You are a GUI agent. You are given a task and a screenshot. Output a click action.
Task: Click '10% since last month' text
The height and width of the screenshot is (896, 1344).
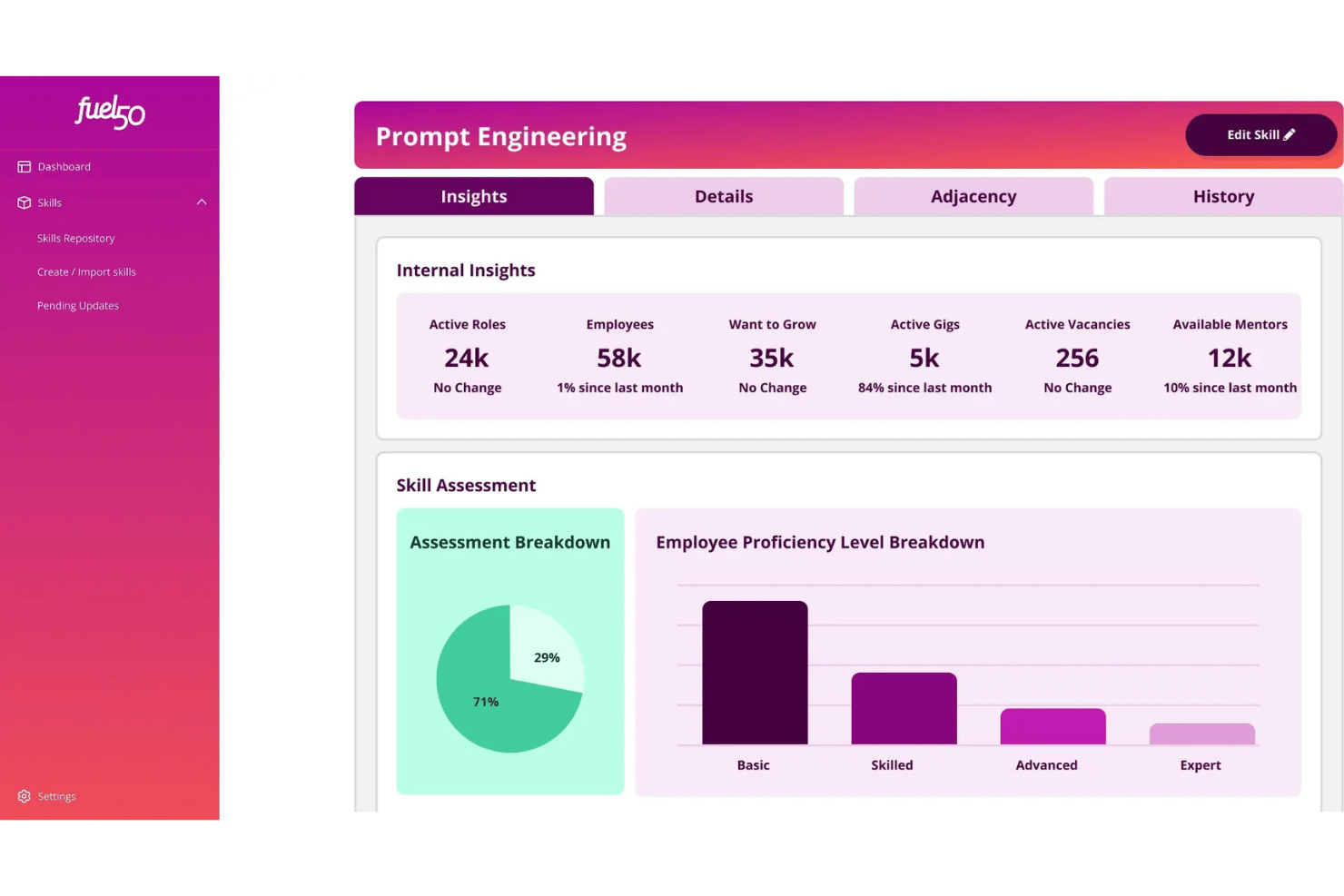point(1230,388)
